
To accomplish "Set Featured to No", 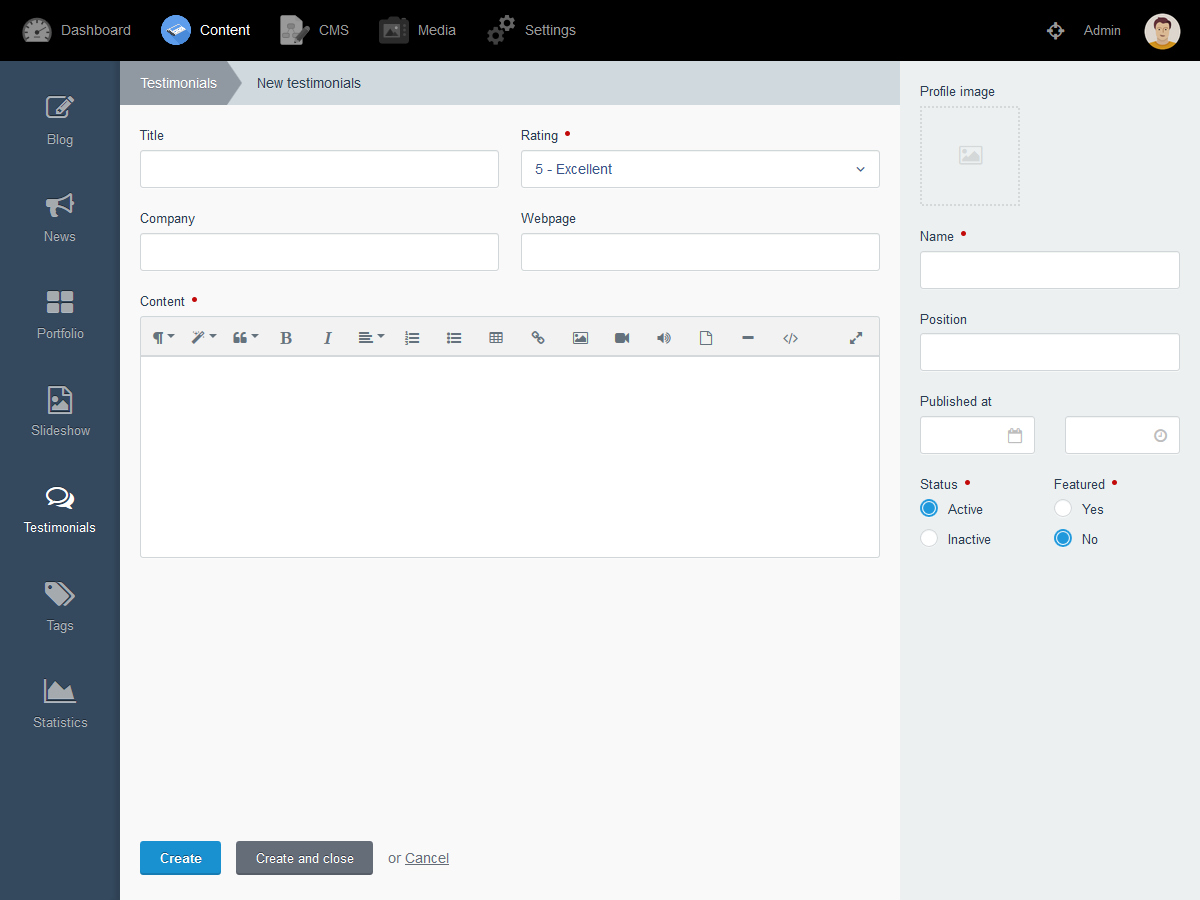I will click(x=1063, y=538).
